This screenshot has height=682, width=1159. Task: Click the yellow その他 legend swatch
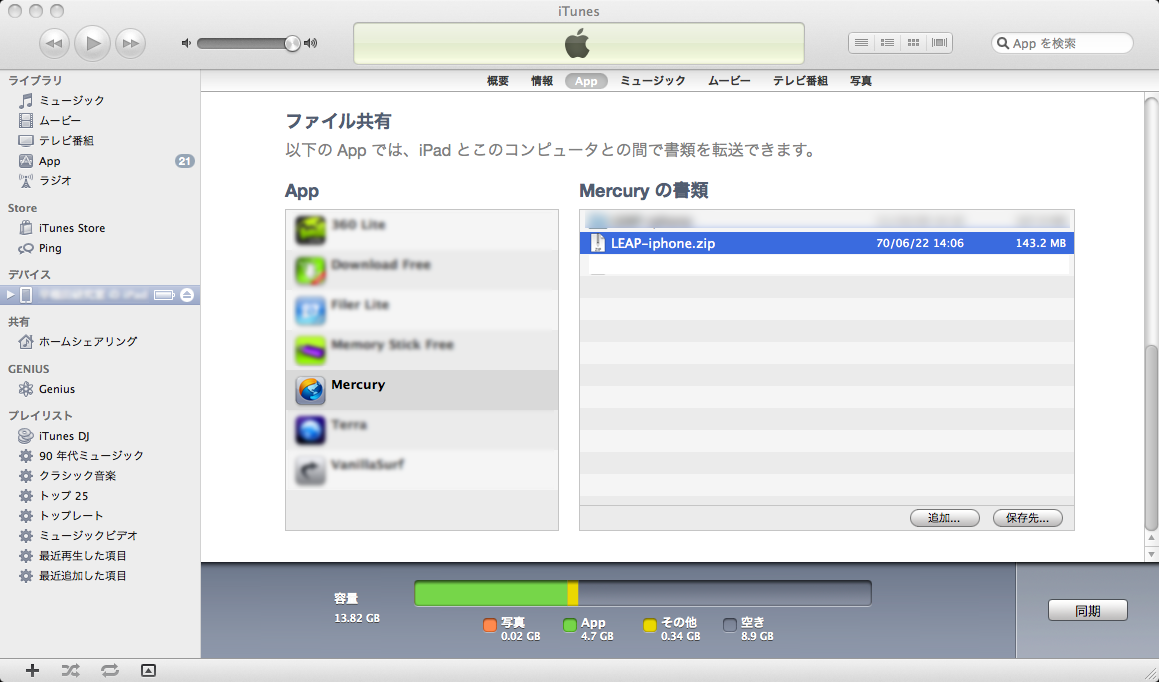point(650,625)
